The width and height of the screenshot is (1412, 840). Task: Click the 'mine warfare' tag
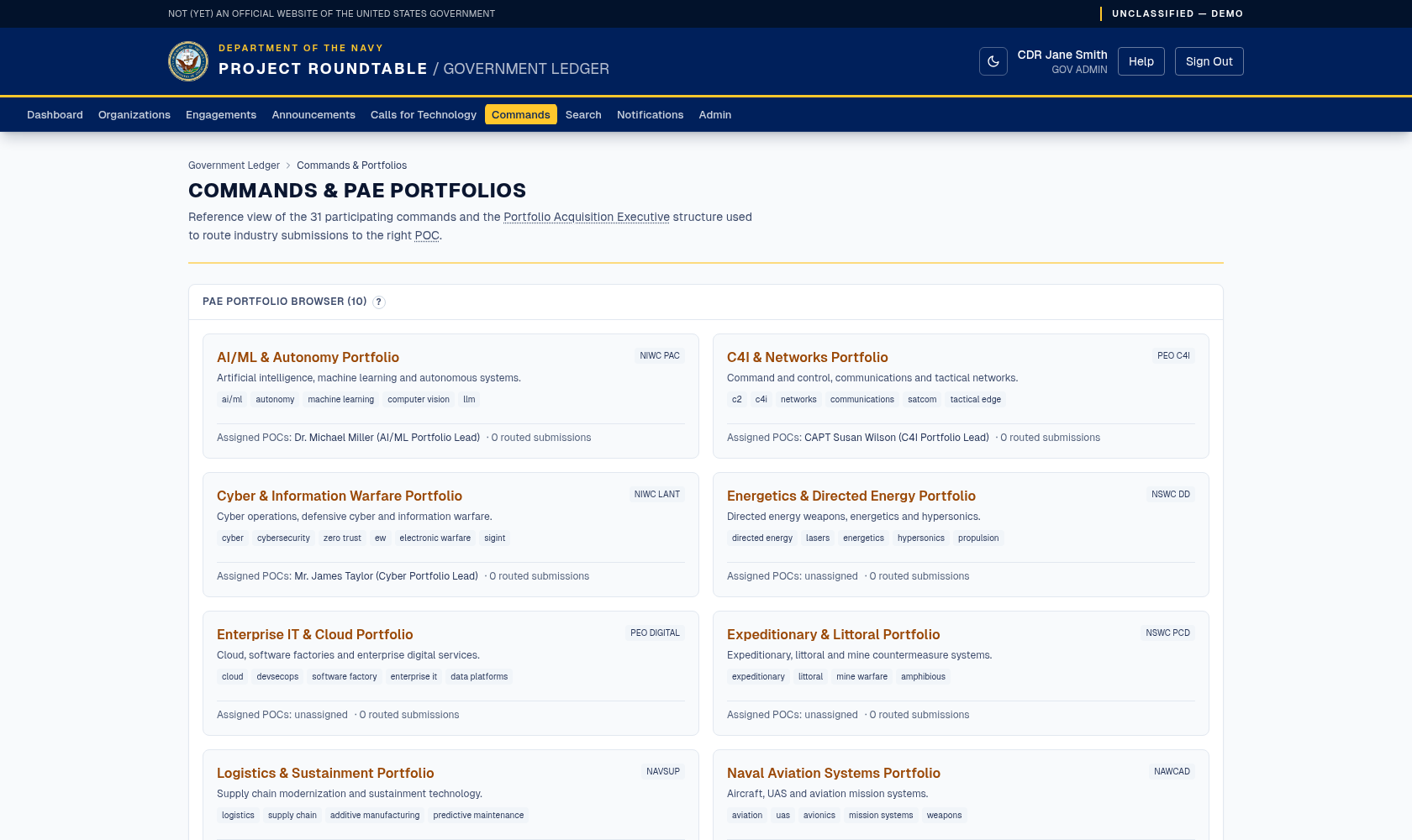click(x=861, y=677)
